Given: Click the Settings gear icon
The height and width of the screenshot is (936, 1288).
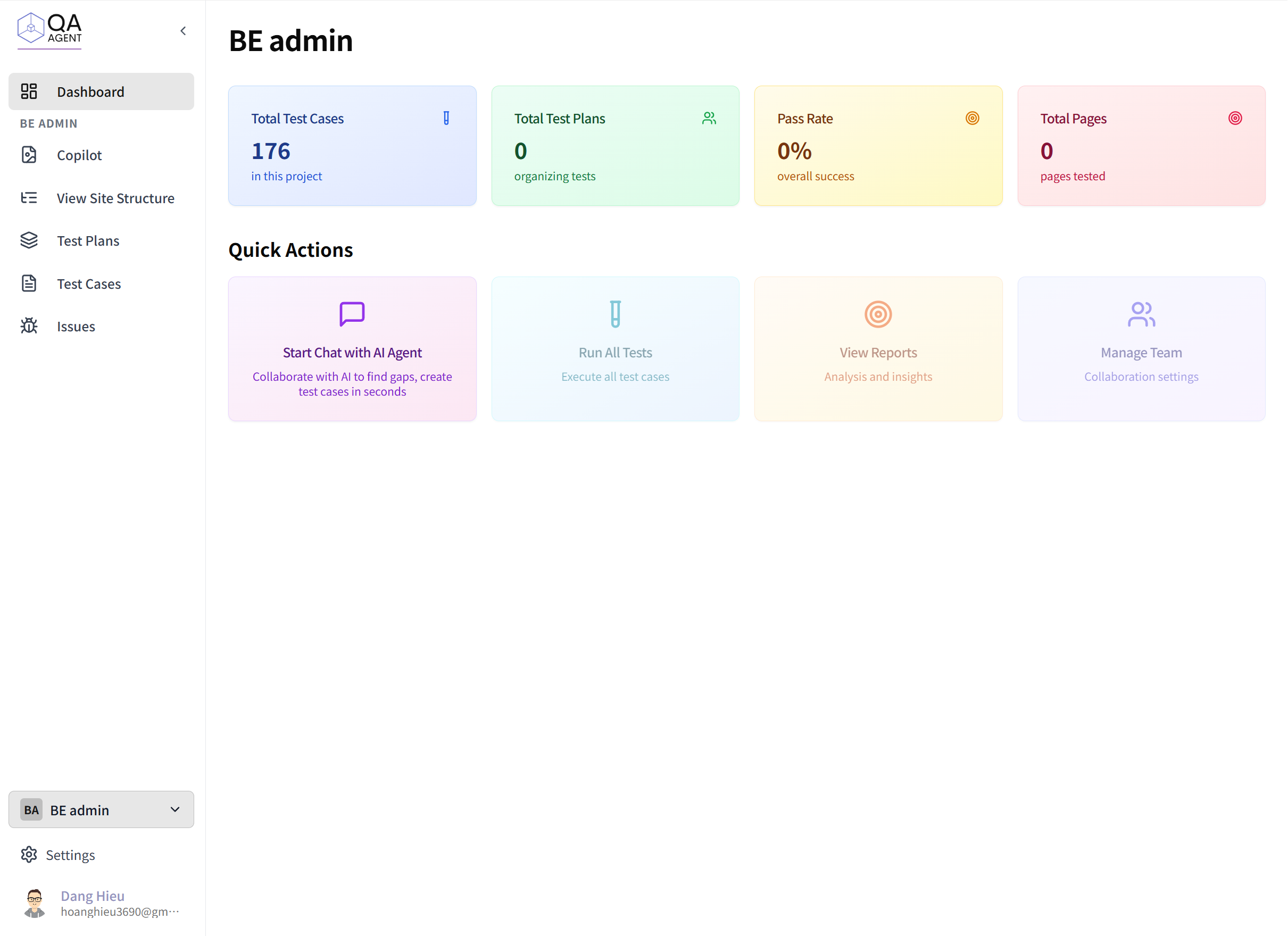Looking at the screenshot, I should click(x=29, y=854).
